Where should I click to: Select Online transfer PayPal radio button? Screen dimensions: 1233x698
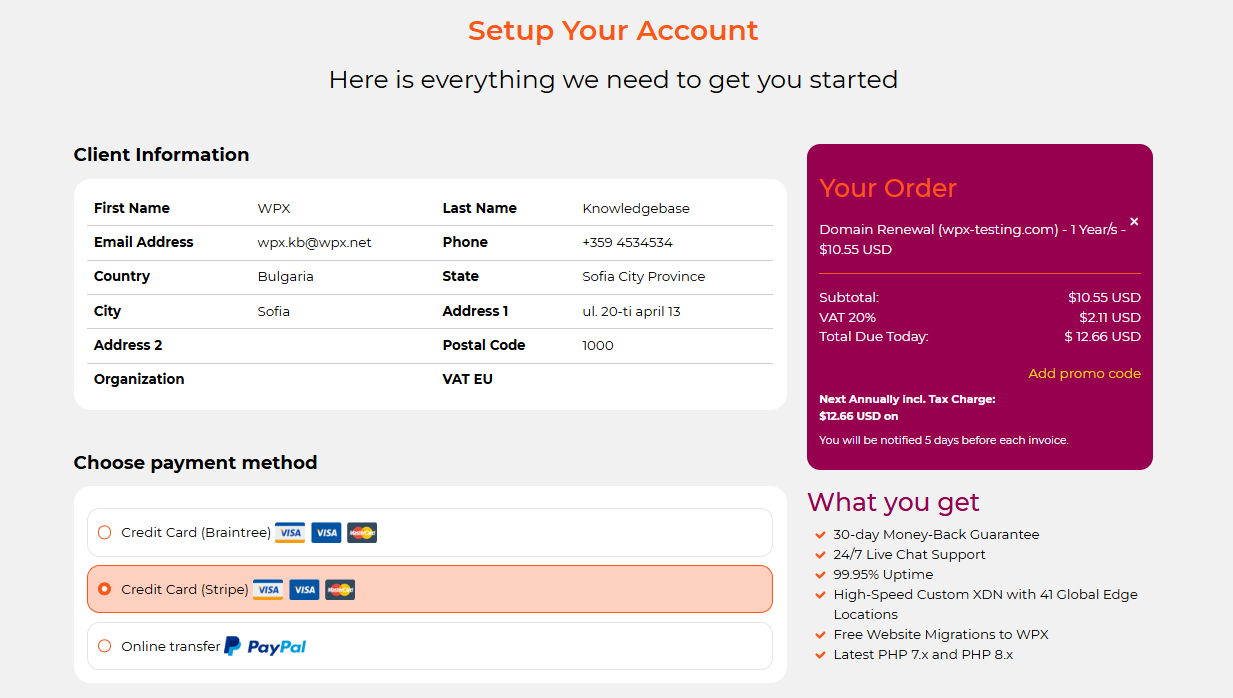click(105, 647)
